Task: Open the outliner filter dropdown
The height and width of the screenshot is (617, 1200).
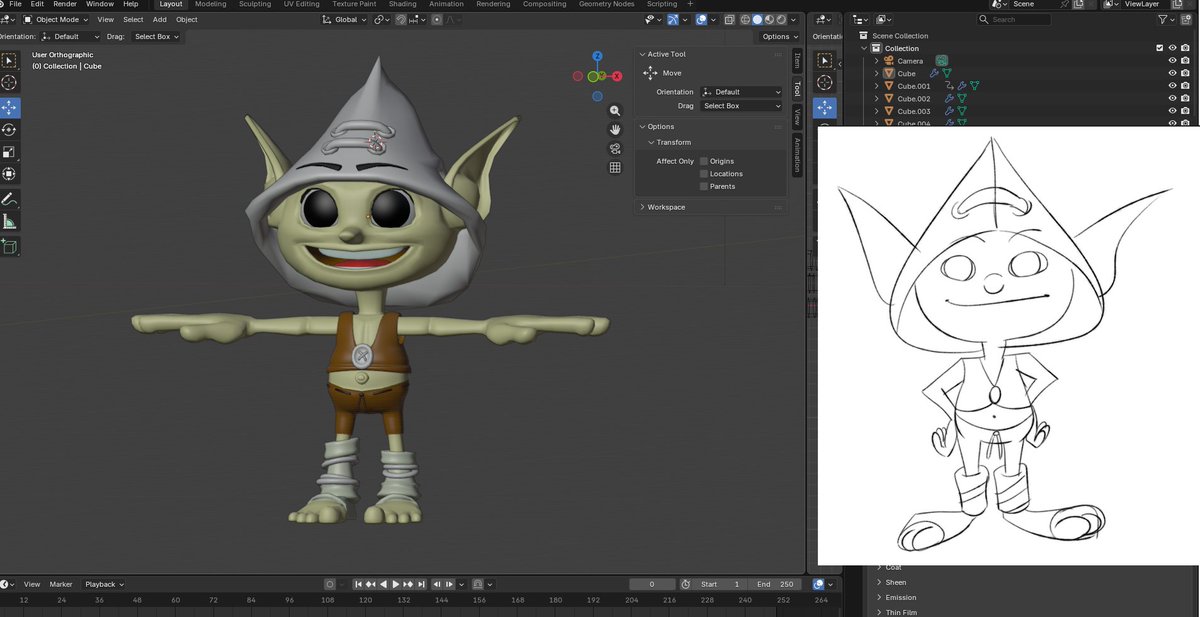Action: [x=1165, y=19]
